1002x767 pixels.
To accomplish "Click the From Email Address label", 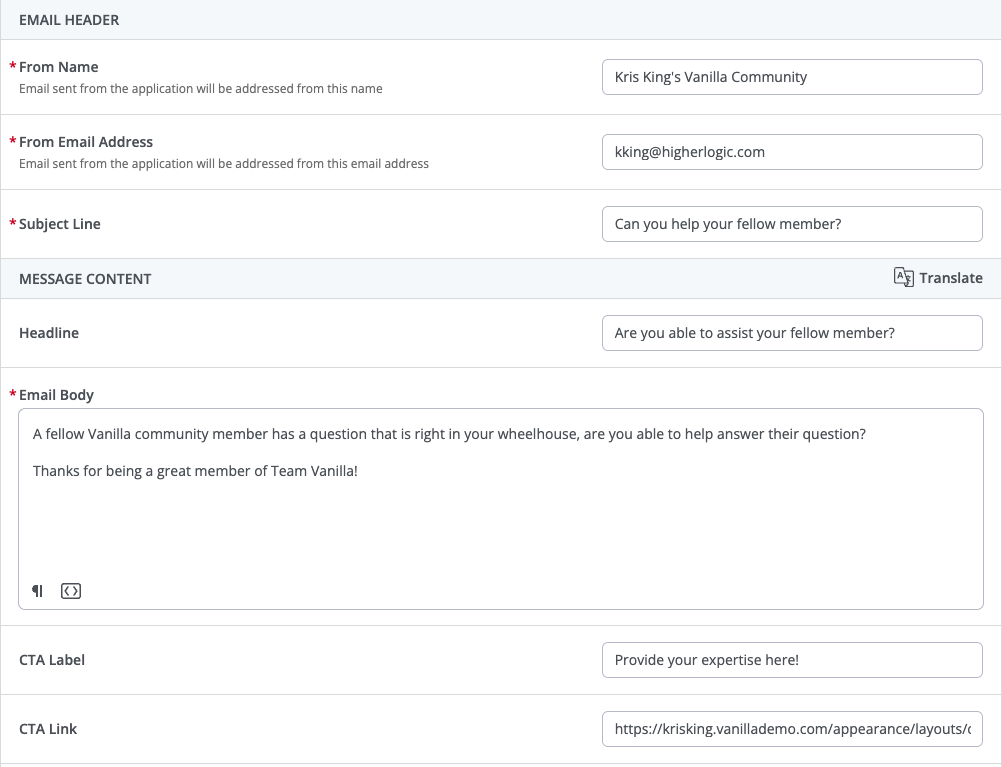I will 86,142.
